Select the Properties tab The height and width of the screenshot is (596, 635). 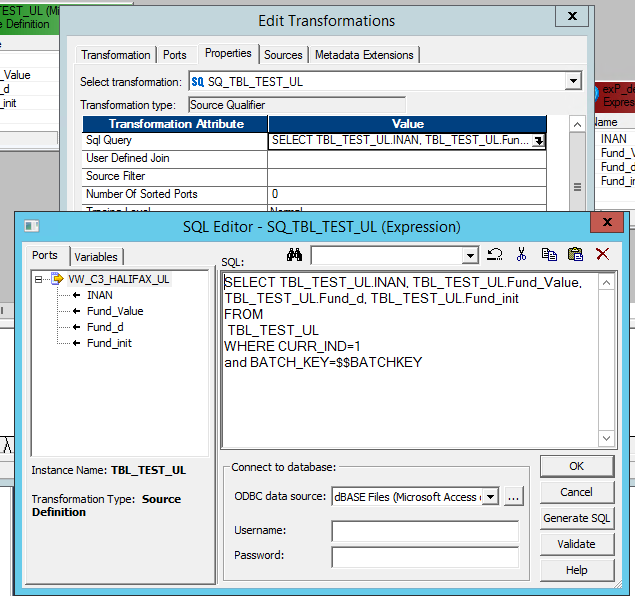point(228,53)
